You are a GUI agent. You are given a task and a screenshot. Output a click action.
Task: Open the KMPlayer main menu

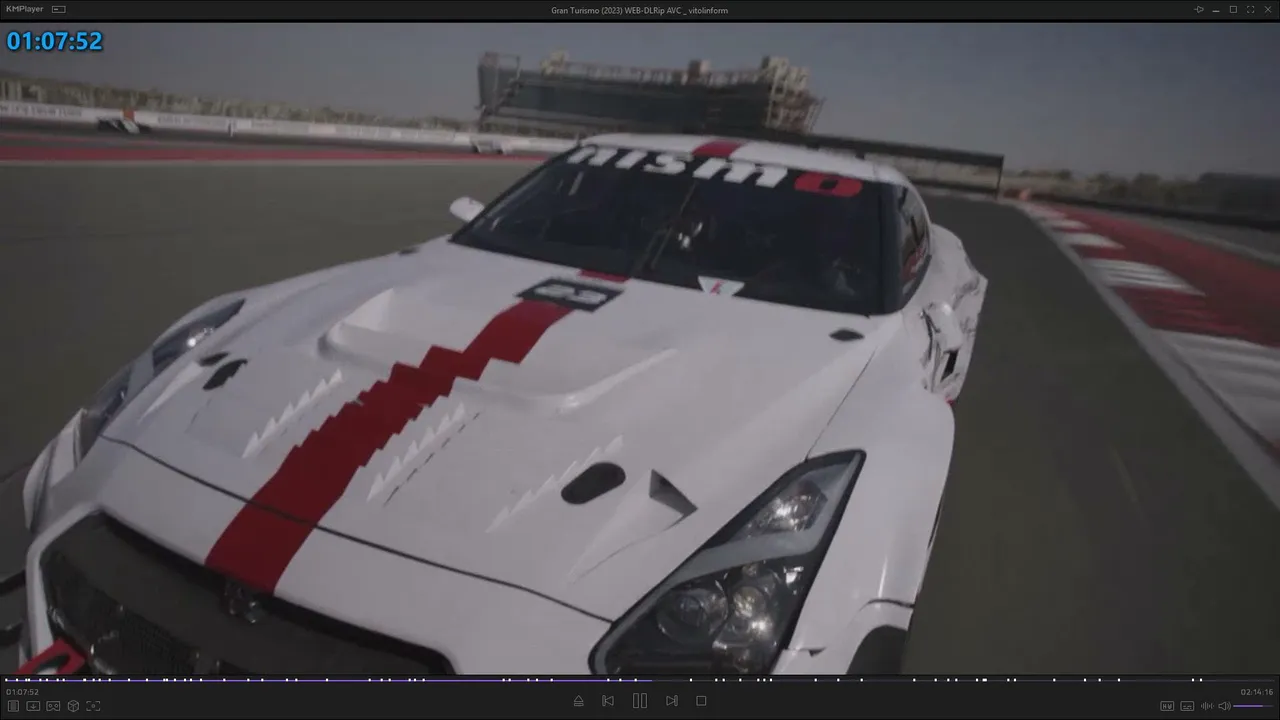25,9
